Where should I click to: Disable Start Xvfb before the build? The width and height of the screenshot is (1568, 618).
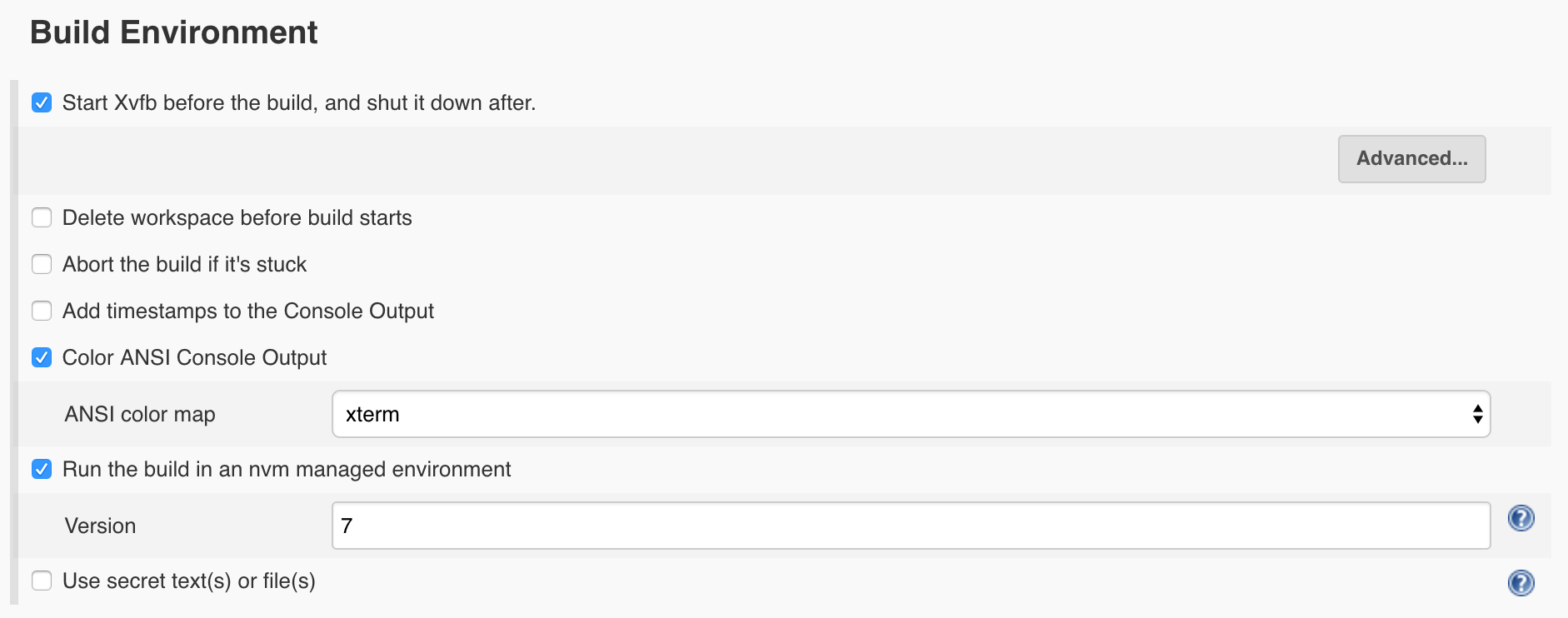pyautogui.click(x=42, y=102)
